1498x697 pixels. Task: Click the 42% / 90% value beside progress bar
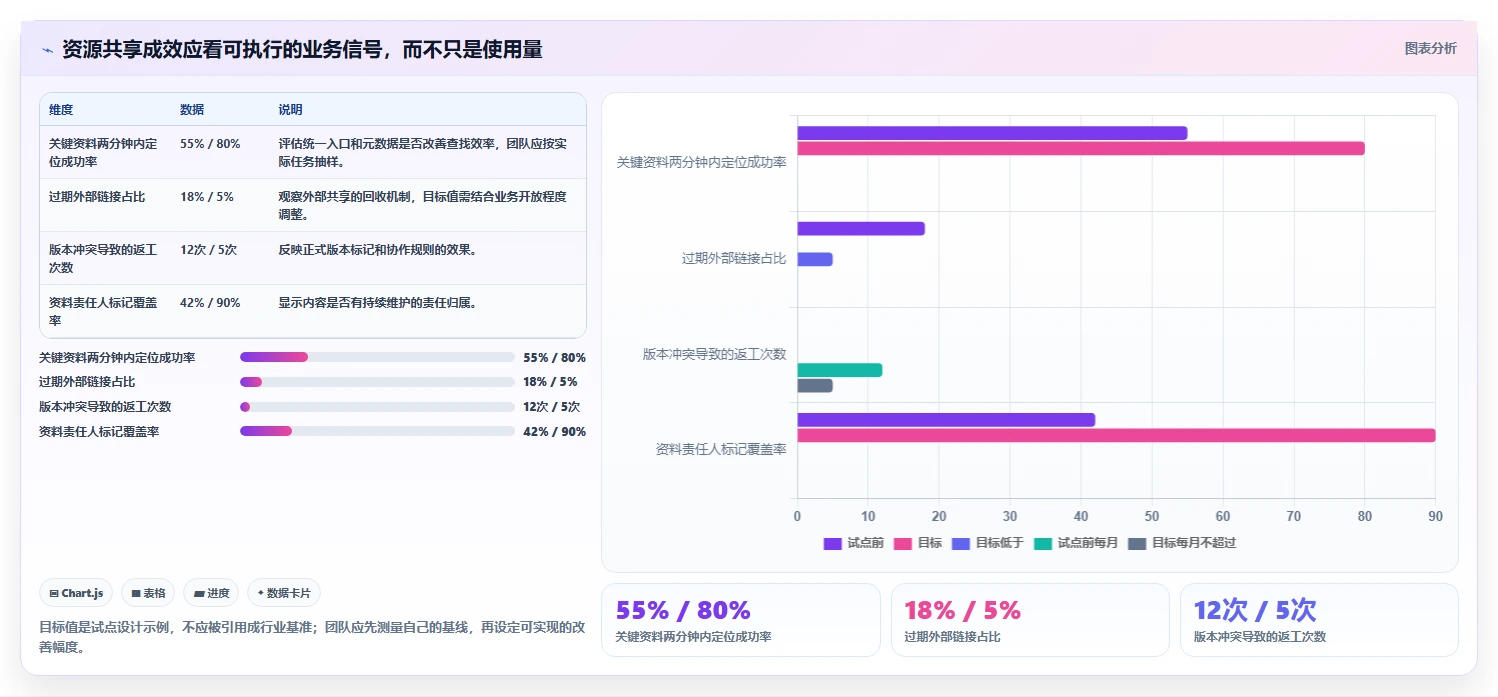(554, 431)
